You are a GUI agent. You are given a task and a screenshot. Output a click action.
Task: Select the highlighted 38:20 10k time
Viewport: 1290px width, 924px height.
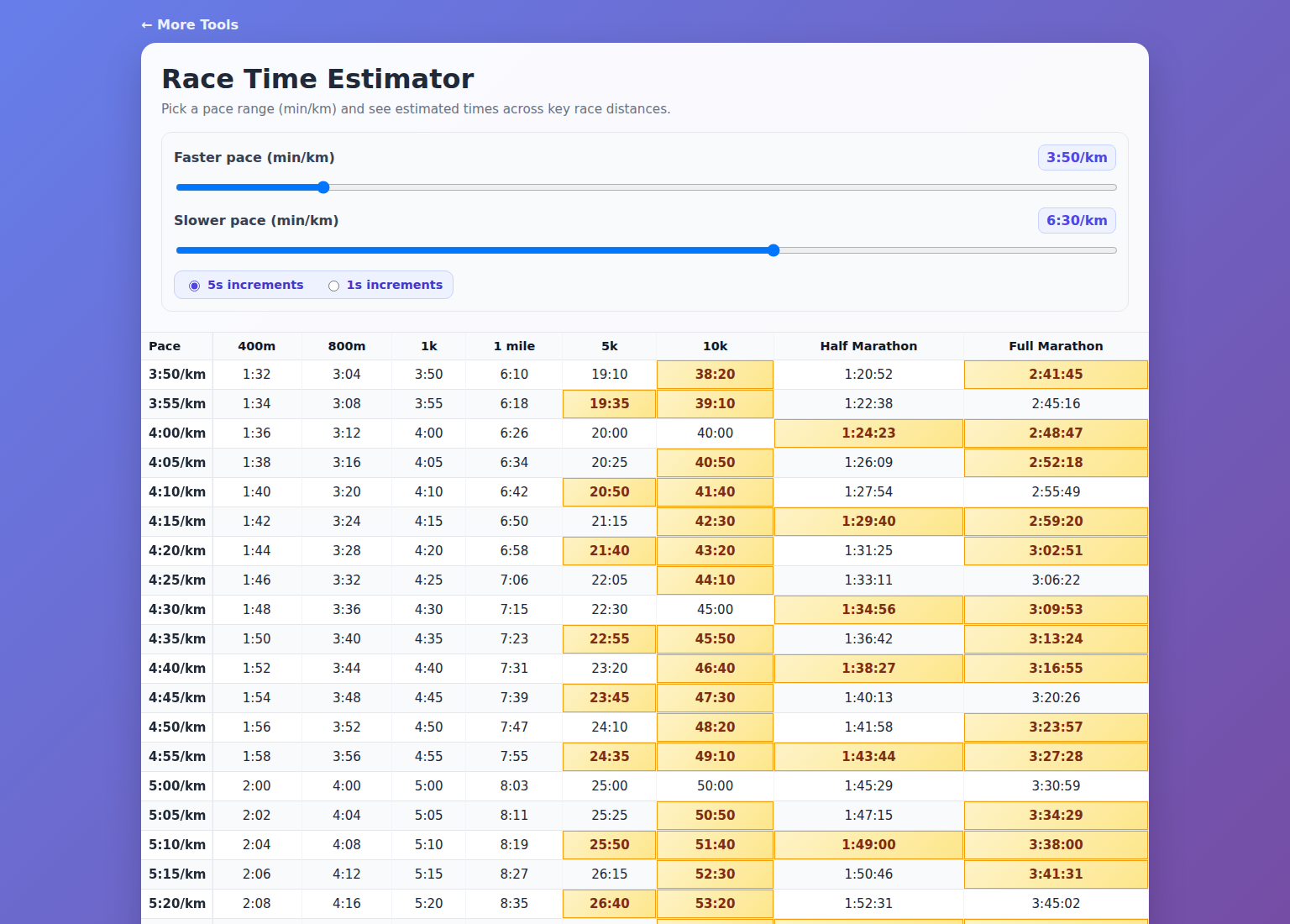point(715,374)
